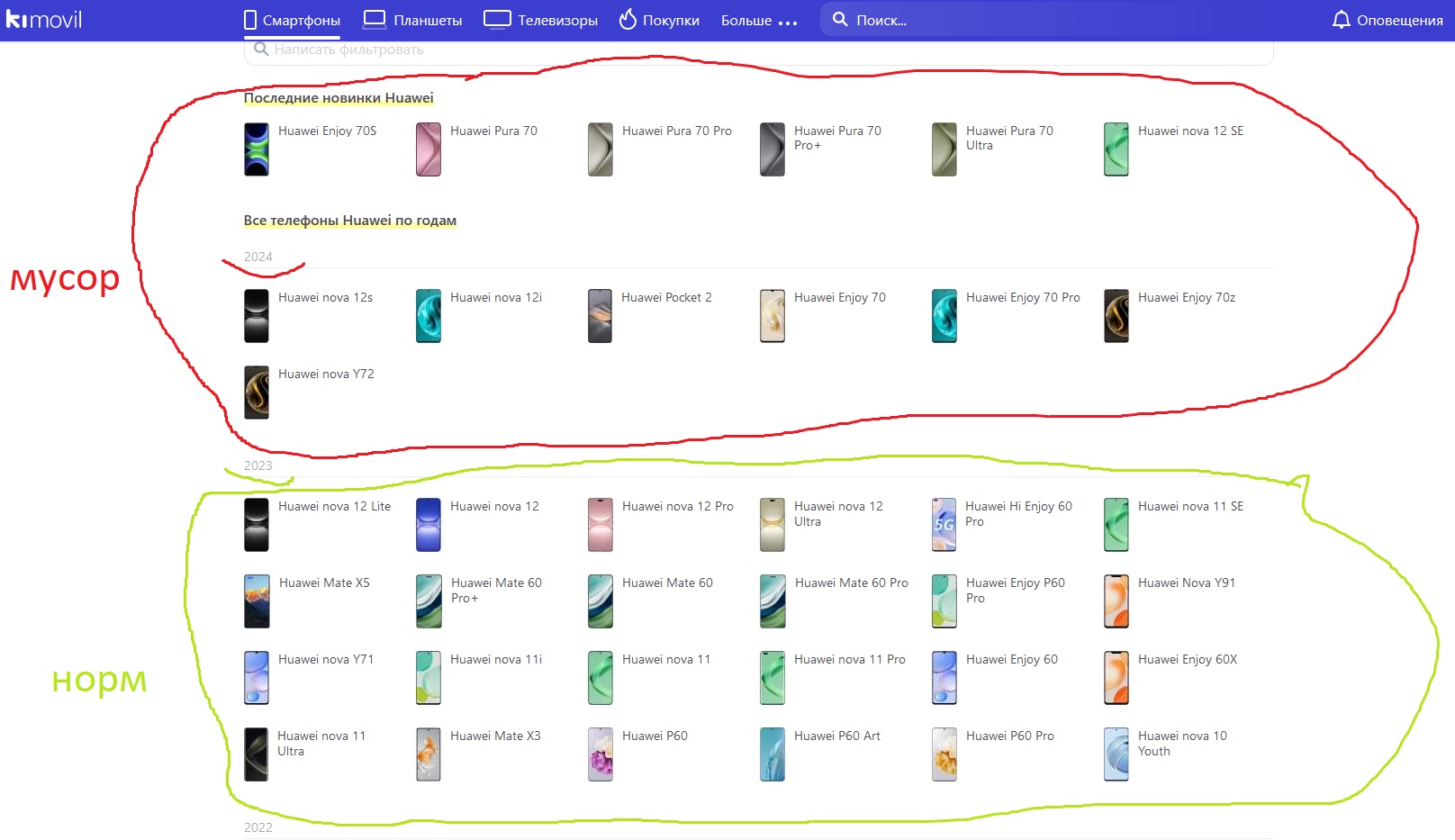
Task: Open Huawei nova 12i link
Action: tap(496, 297)
